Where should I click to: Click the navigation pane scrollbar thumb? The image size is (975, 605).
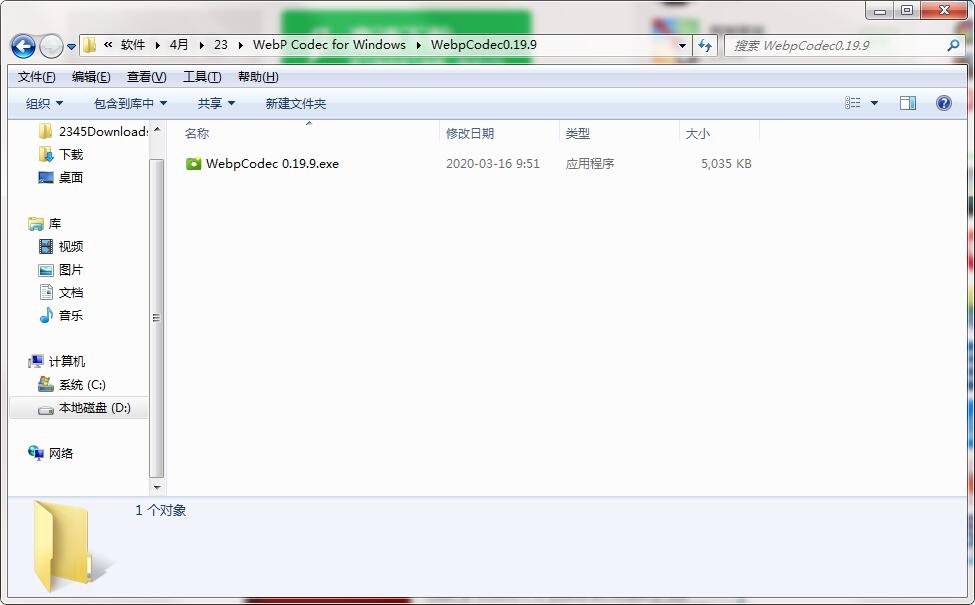tap(157, 318)
